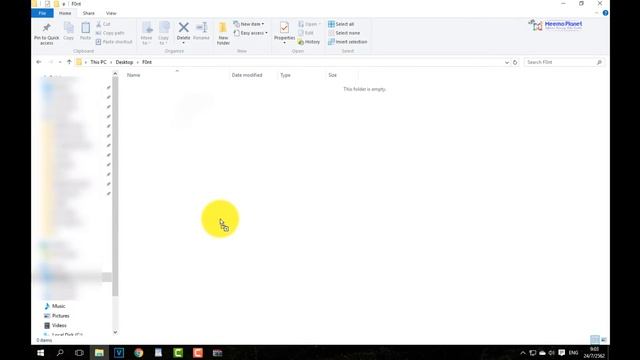The width and height of the screenshot is (640, 360).
Task: Click the Edit command in Open group
Action: pos(306,33)
